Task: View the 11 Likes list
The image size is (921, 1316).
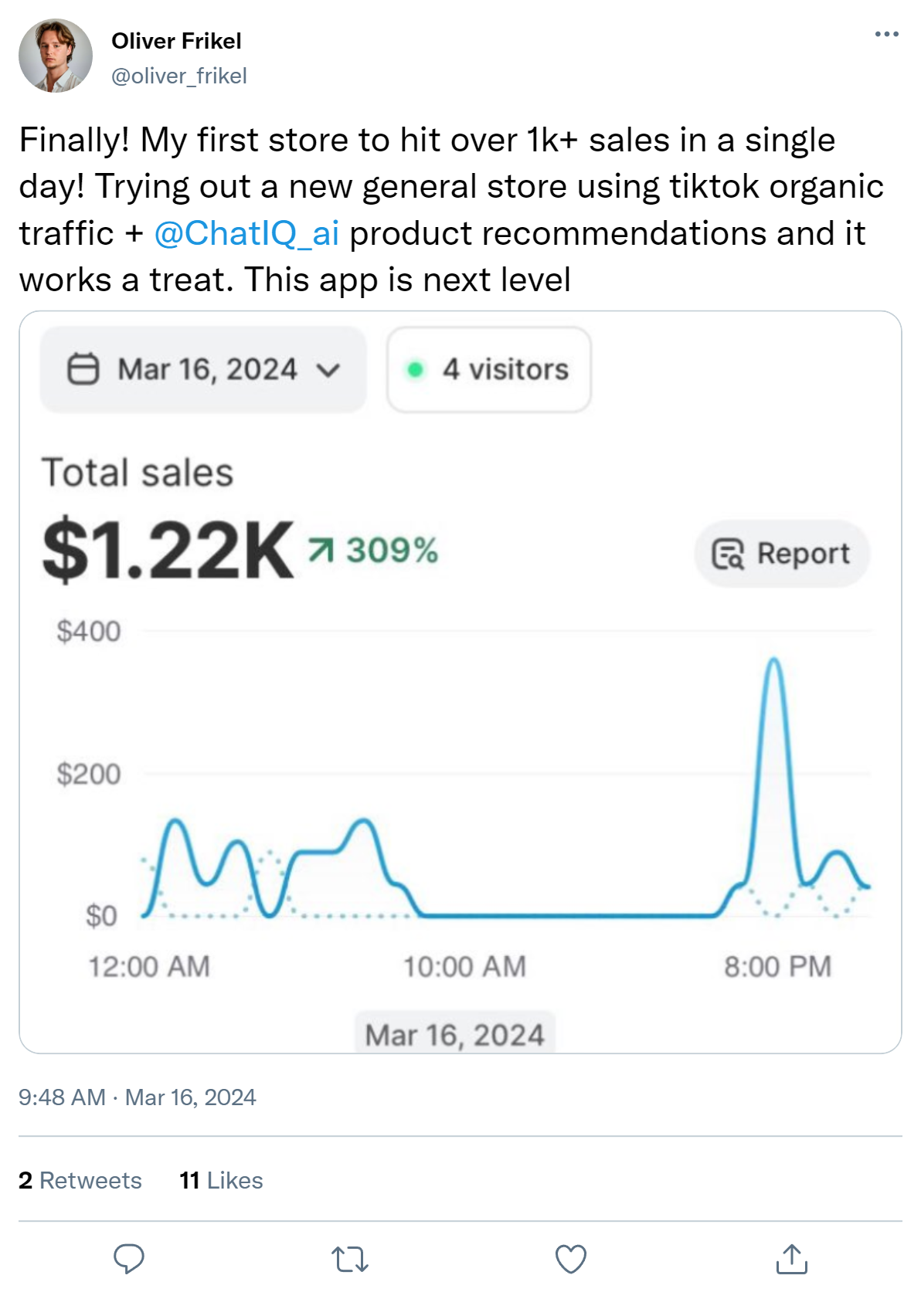Action: point(221,1180)
